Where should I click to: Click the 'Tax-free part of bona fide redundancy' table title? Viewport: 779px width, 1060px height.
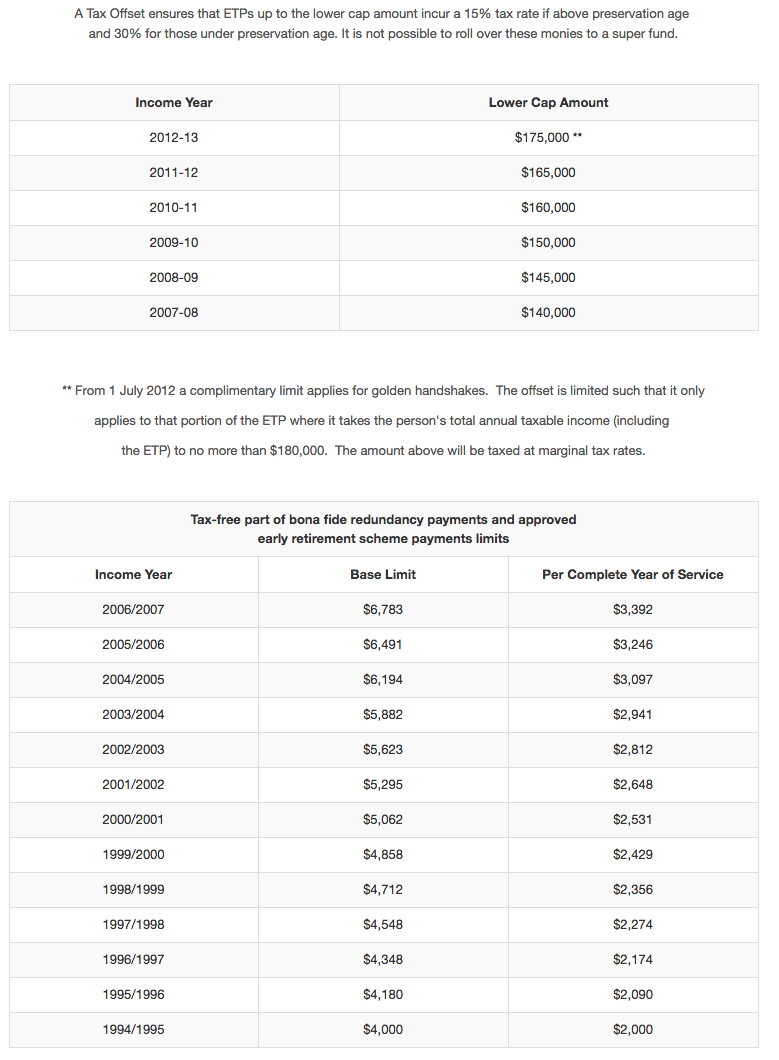click(383, 529)
